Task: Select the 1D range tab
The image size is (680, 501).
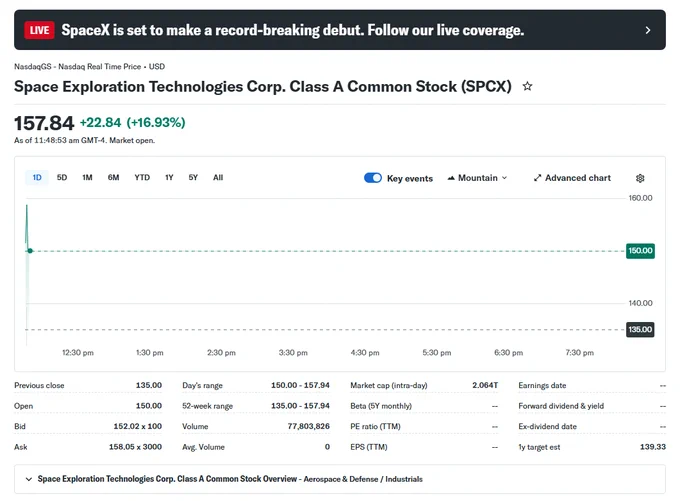Action: tap(37, 177)
